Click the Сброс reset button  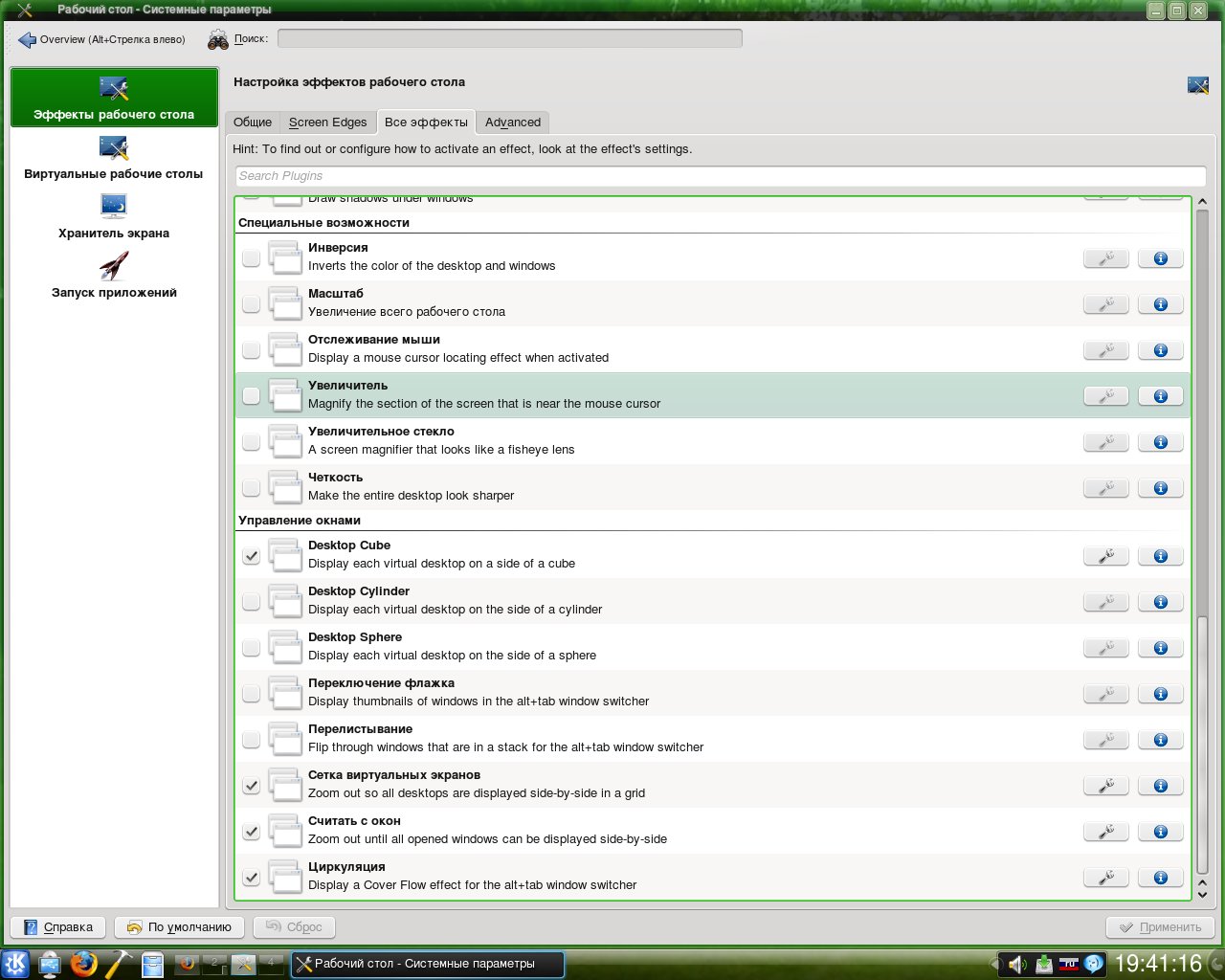(295, 927)
